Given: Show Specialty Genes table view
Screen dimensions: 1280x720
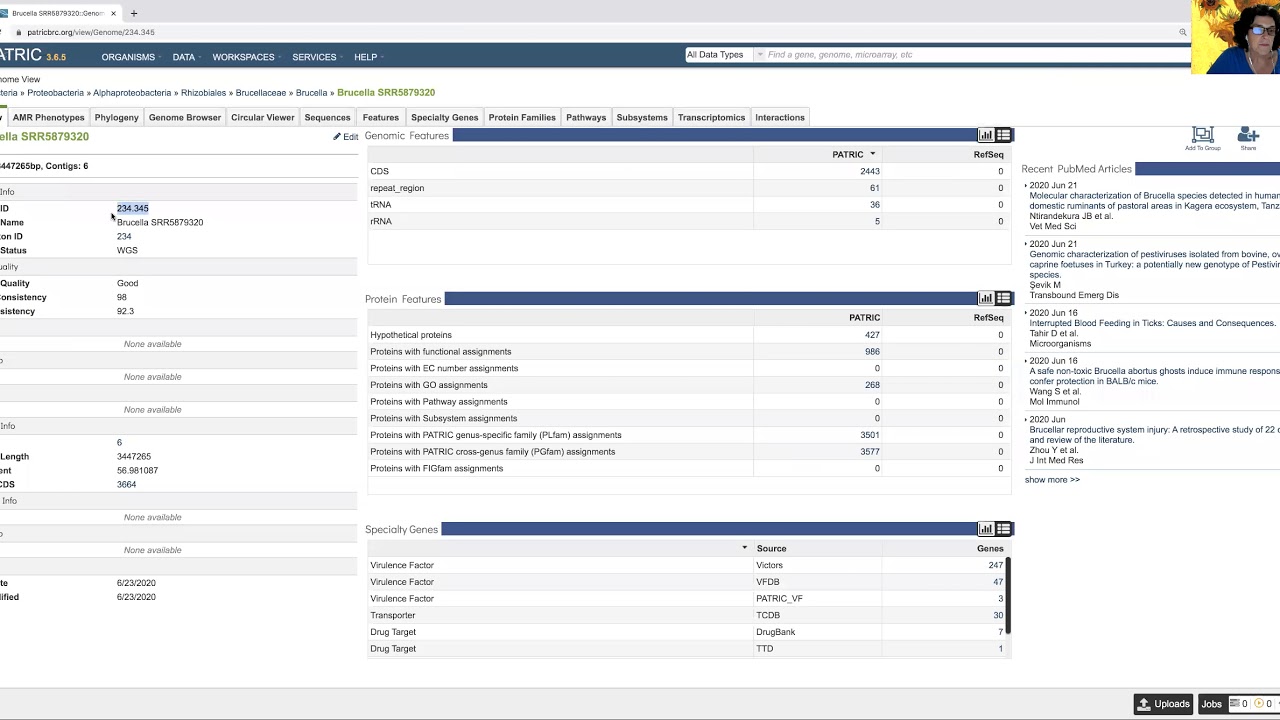Looking at the screenshot, I should [x=1003, y=529].
